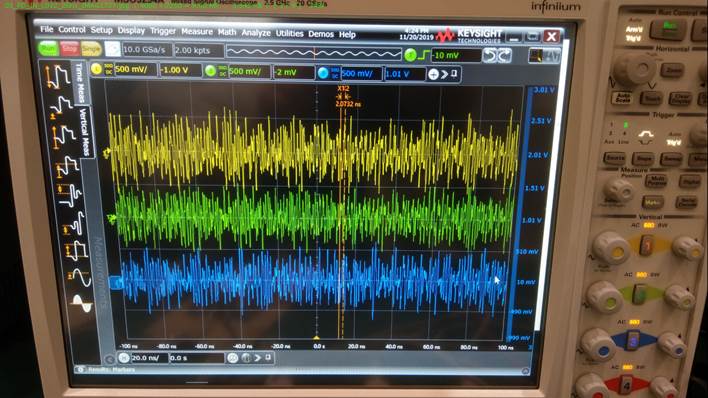Click the red Stop acquisition button
This screenshot has height=398, width=708.
(x=70, y=48)
